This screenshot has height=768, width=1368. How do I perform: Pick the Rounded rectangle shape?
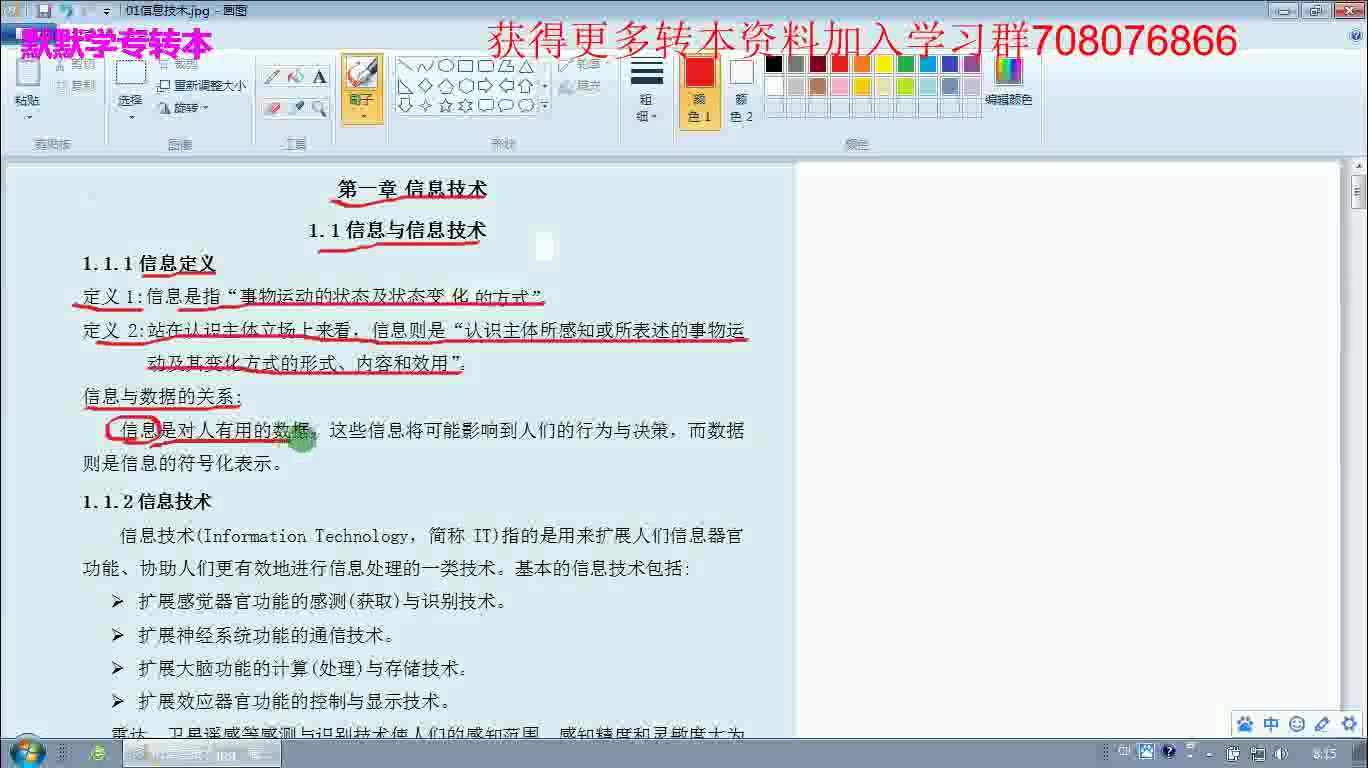[485, 66]
